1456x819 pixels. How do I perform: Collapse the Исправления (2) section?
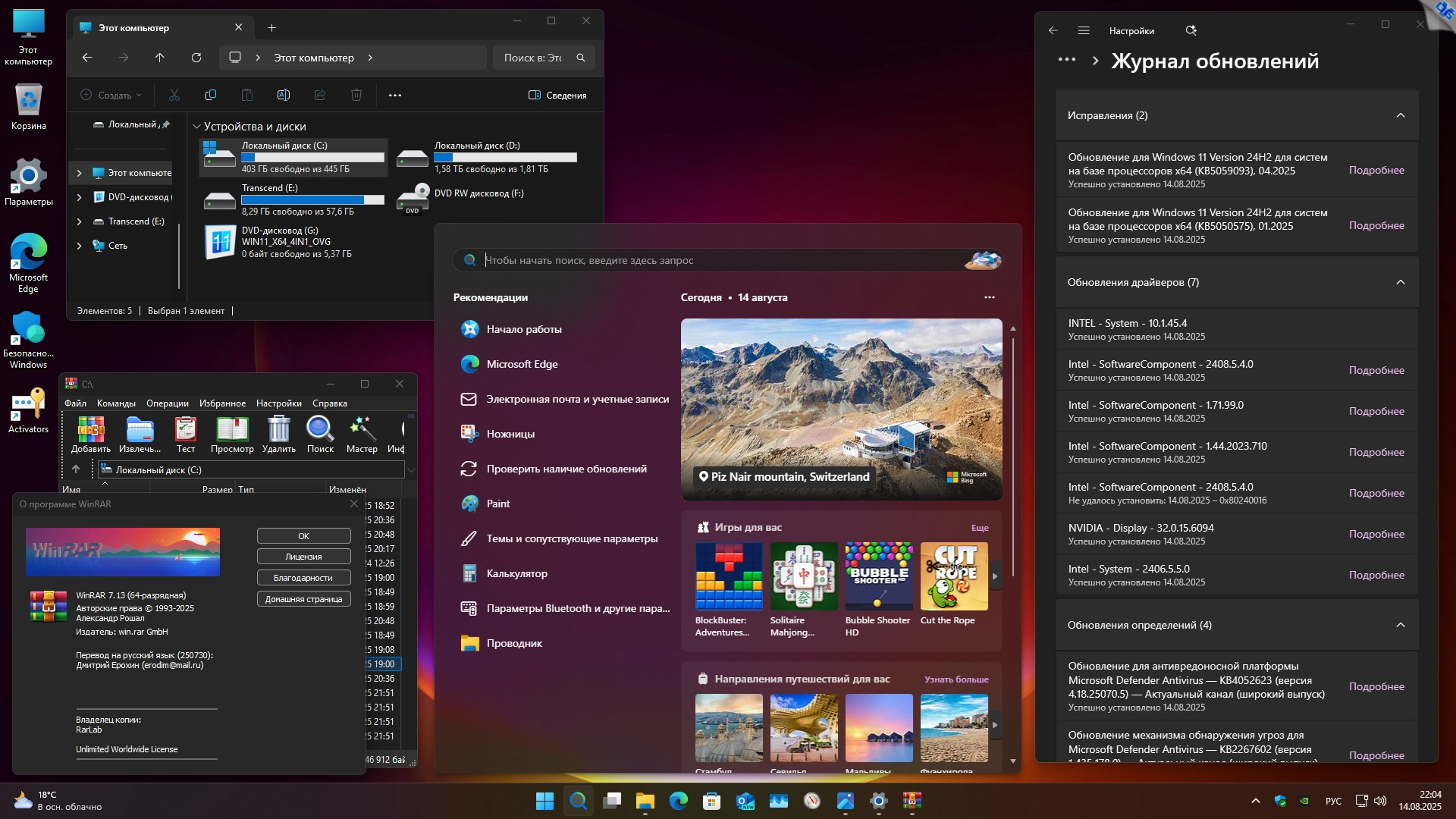[x=1400, y=115]
